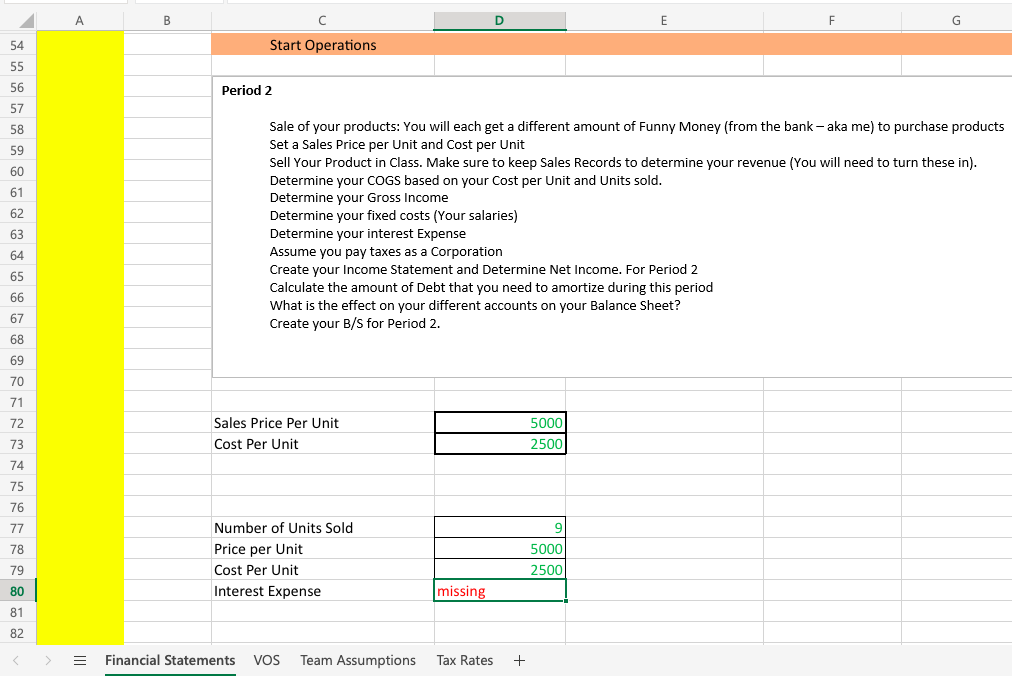Add a new sheet with the plus icon

(x=519, y=660)
